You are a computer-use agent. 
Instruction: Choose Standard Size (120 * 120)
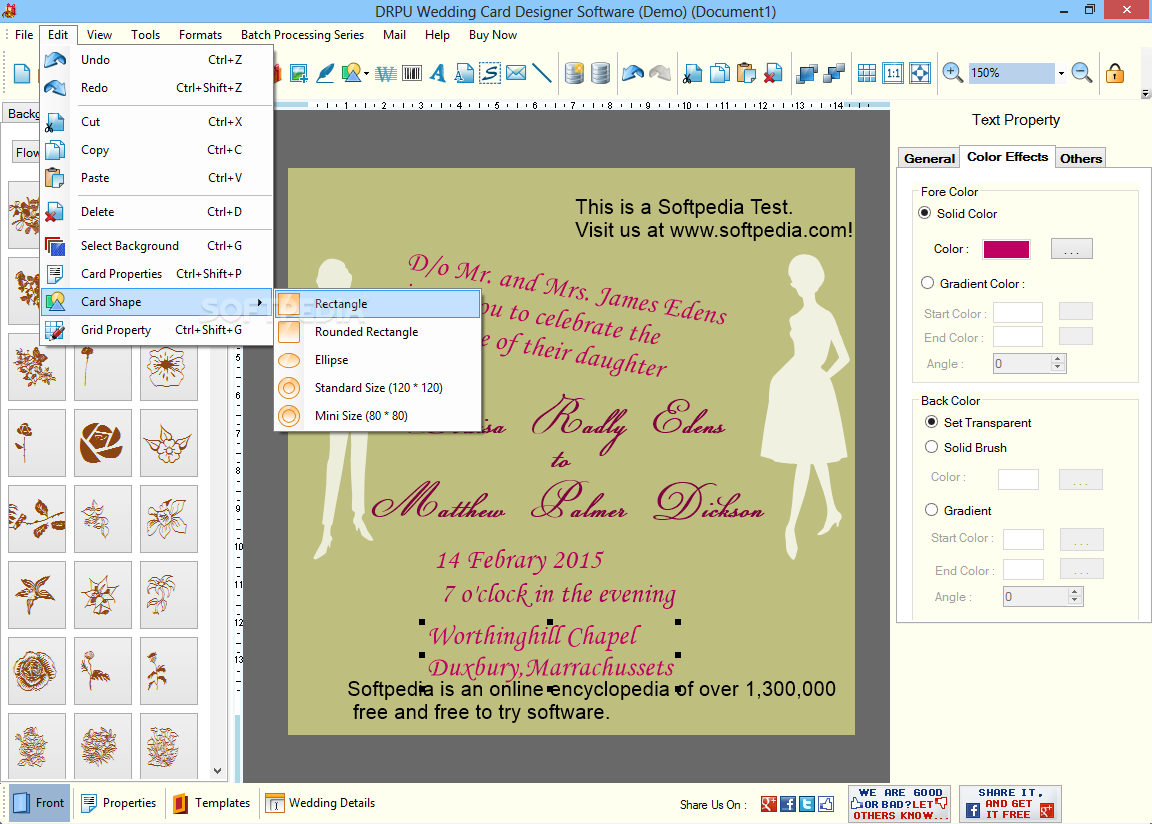[x=378, y=388]
